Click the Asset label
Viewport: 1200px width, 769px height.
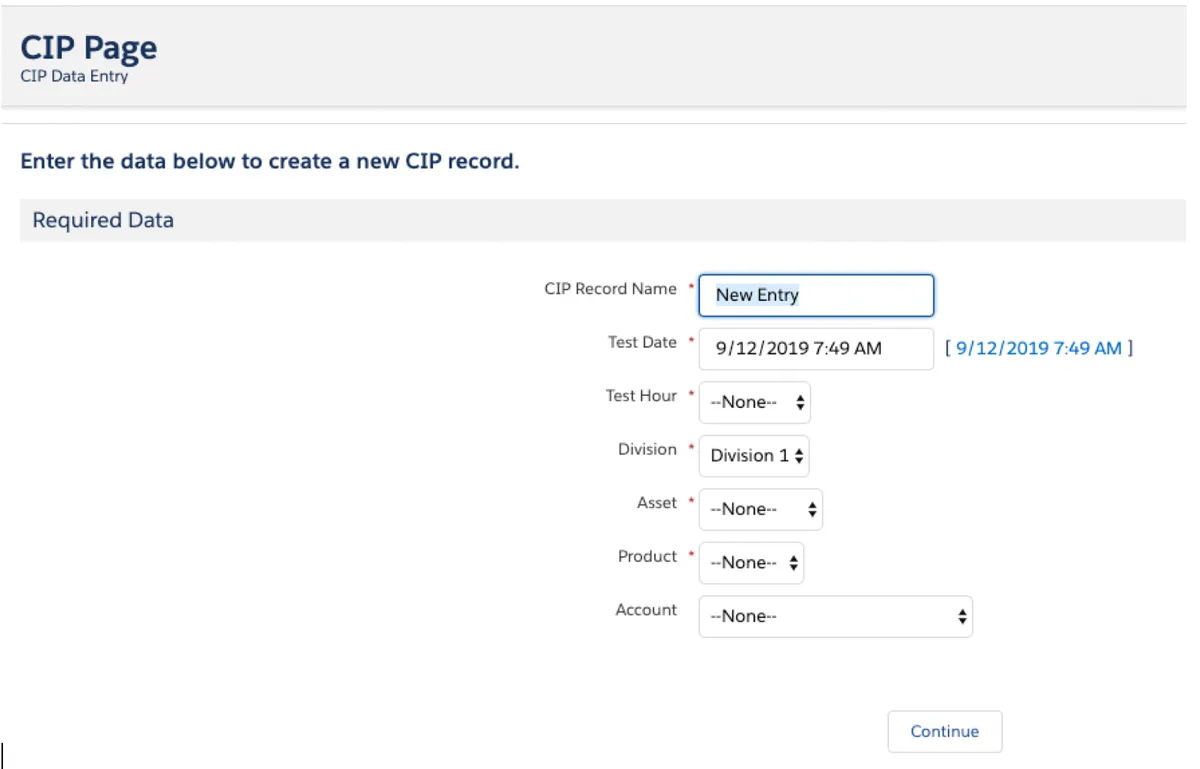657,503
